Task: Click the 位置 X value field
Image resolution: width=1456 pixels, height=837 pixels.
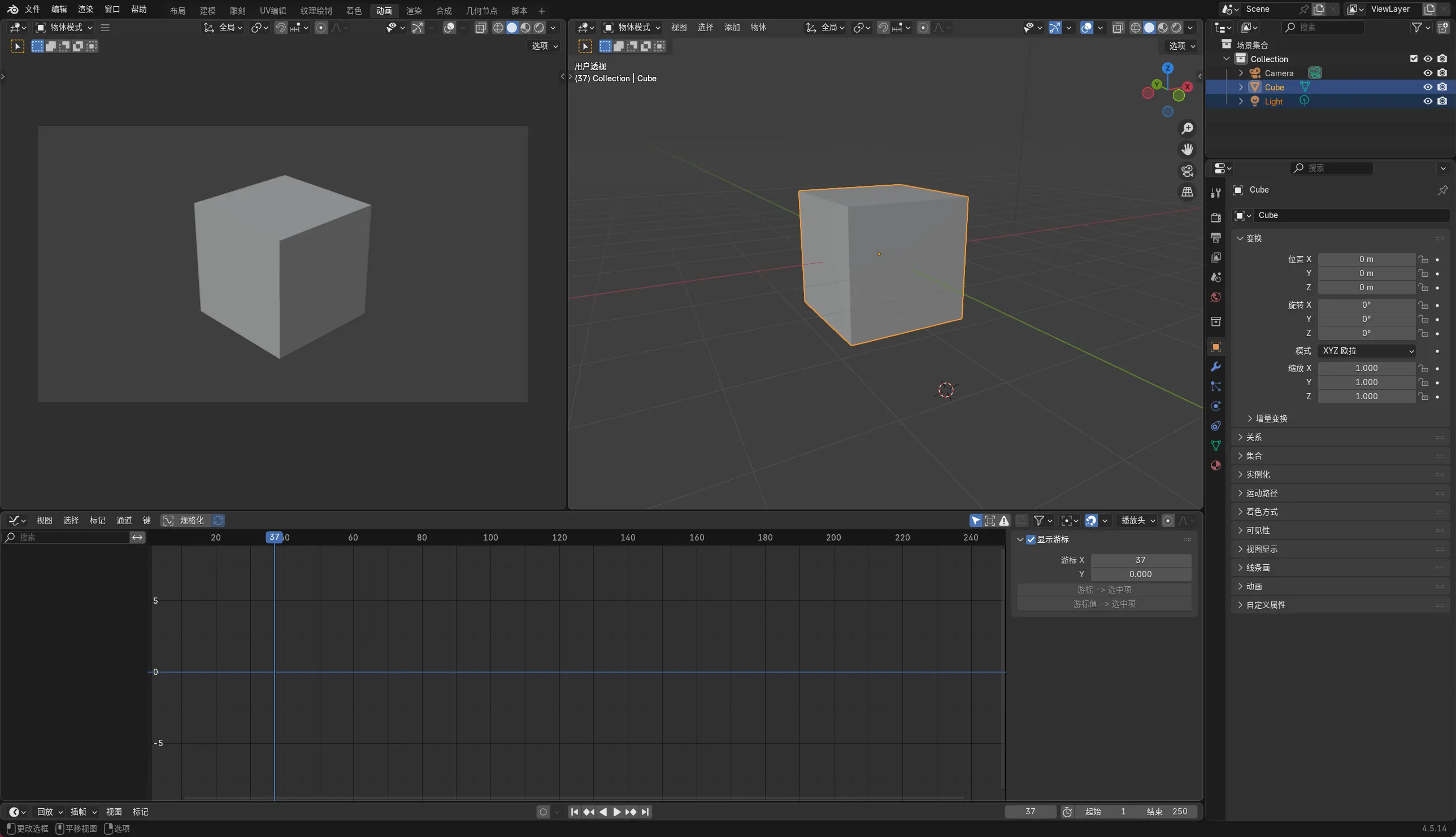Action: tap(1366, 259)
